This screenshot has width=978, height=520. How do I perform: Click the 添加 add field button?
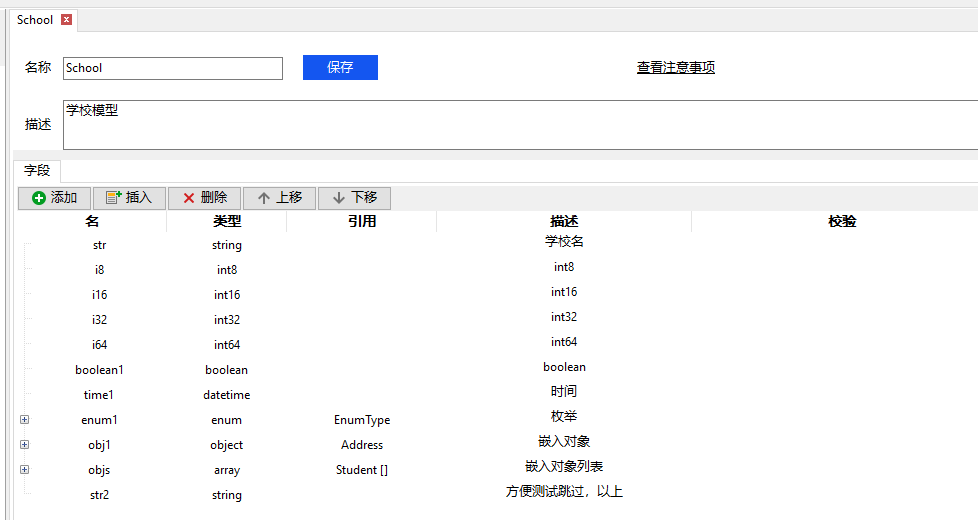coord(54,198)
